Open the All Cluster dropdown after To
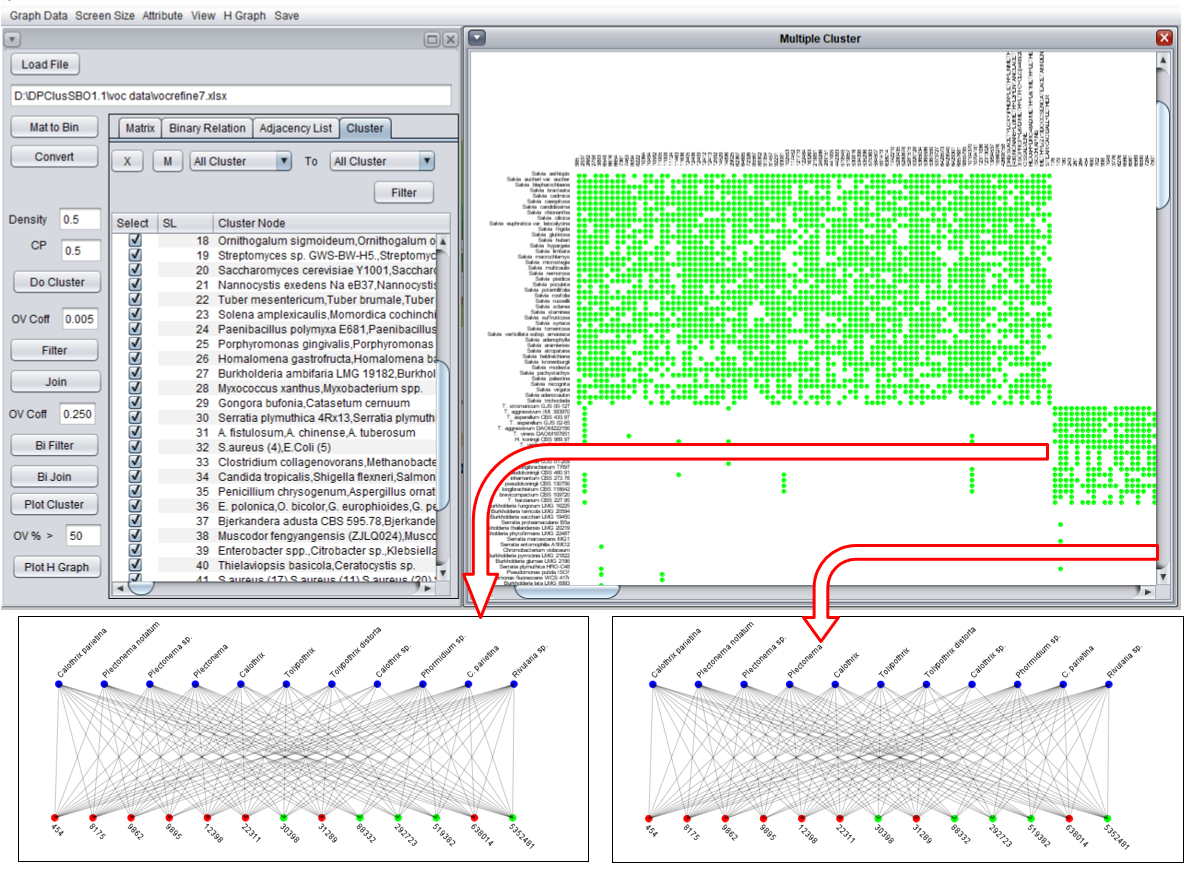The width and height of the screenshot is (1187, 871). [382, 161]
